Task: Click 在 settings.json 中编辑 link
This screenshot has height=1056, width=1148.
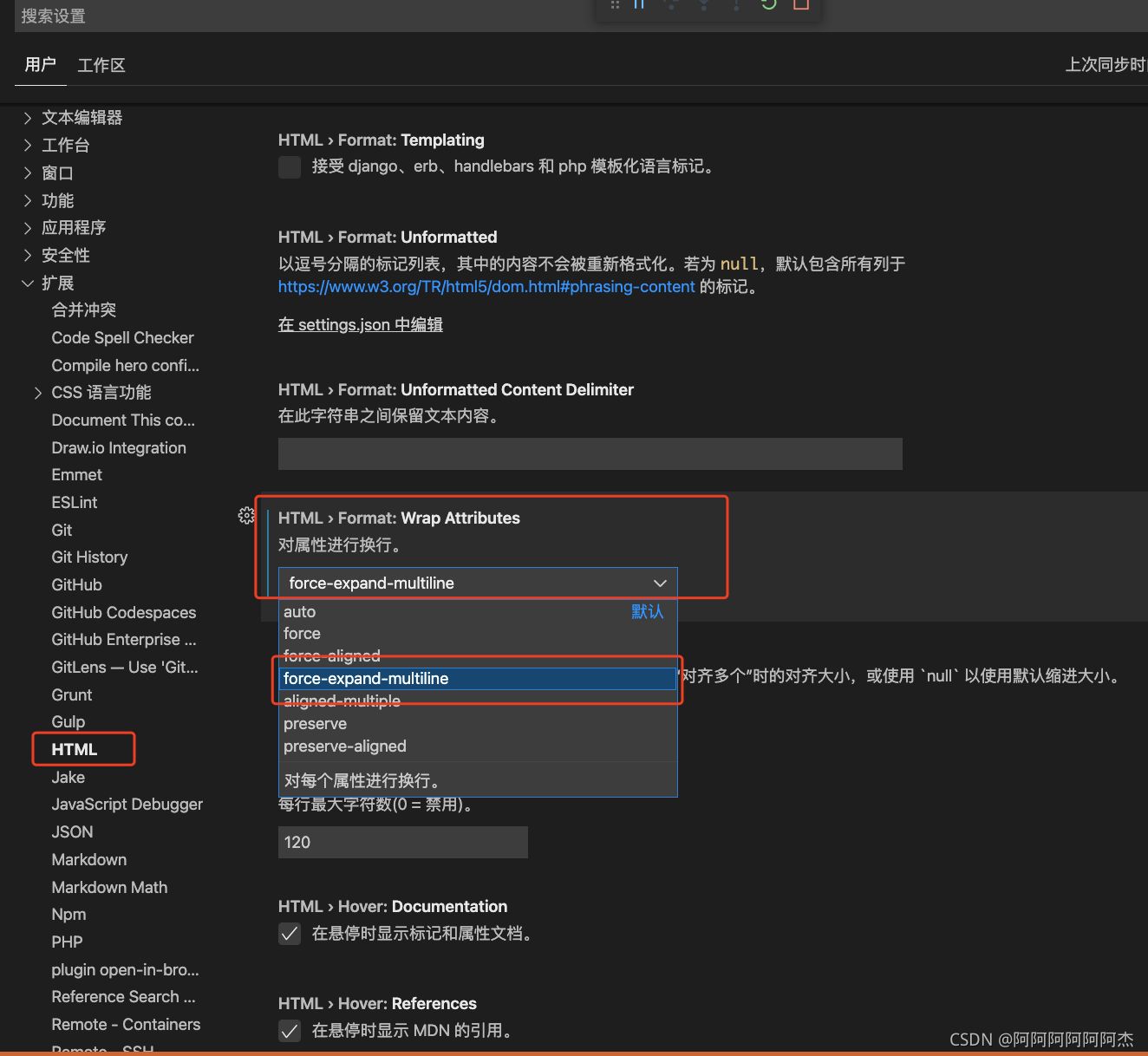Action: [x=361, y=325]
